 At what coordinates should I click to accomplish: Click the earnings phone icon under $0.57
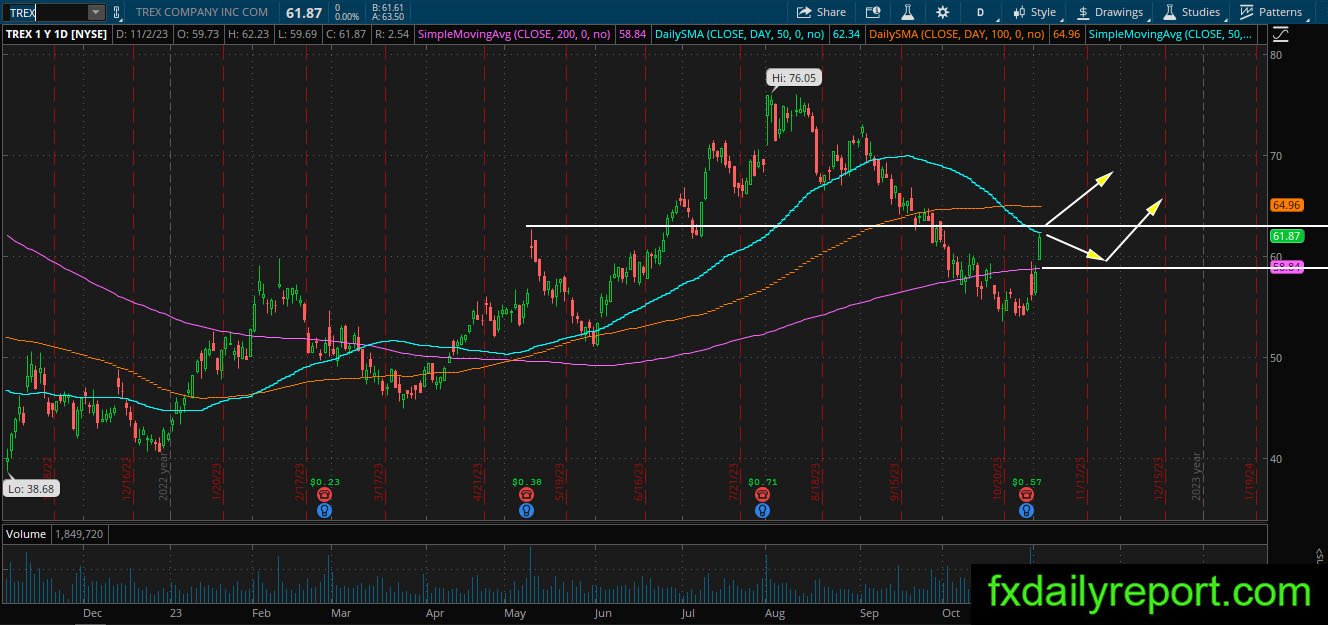tap(1026, 494)
